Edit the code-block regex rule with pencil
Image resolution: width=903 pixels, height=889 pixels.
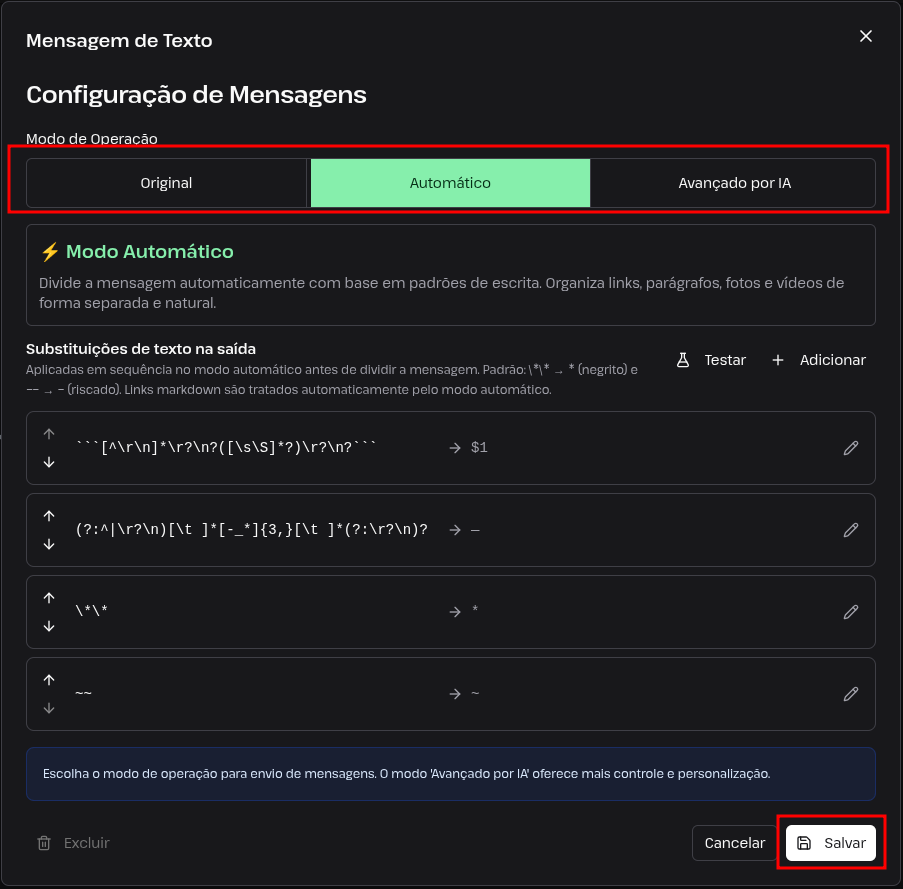[x=851, y=448]
